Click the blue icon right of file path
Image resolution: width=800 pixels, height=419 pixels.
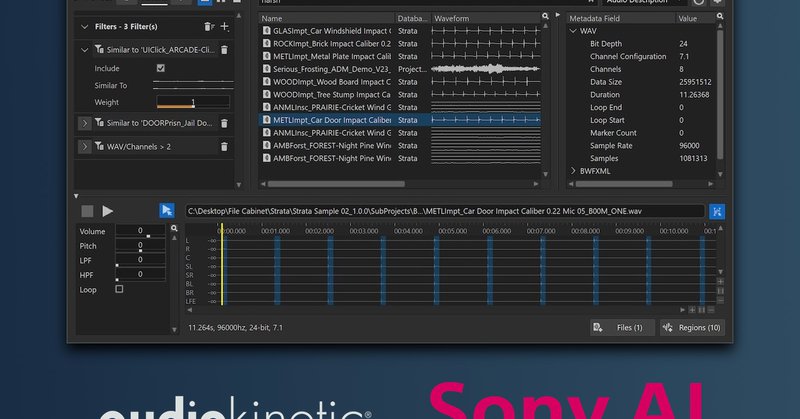pyautogui.click(x=717, y=211)
